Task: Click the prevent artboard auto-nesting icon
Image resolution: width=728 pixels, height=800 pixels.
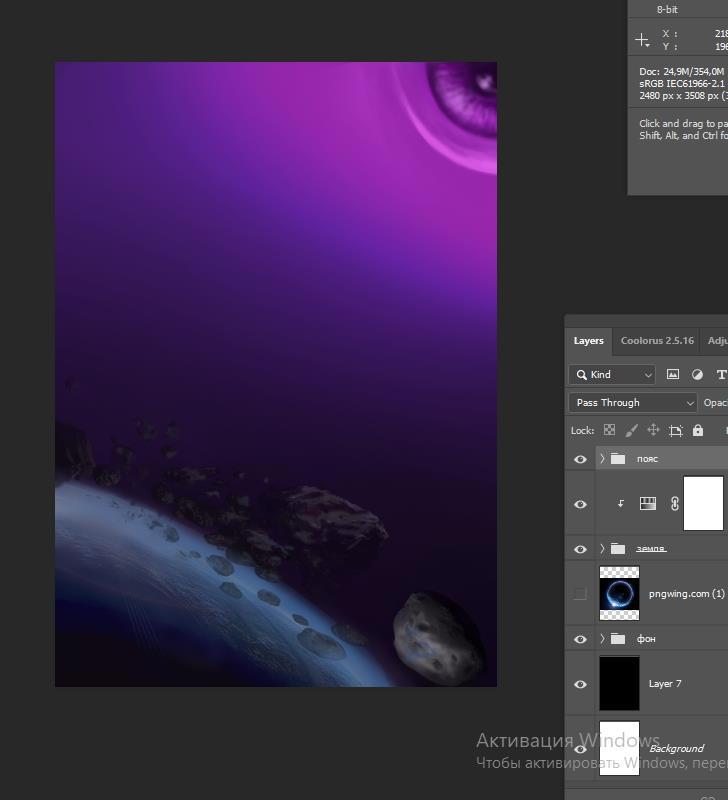Action: tap(676, 430)
